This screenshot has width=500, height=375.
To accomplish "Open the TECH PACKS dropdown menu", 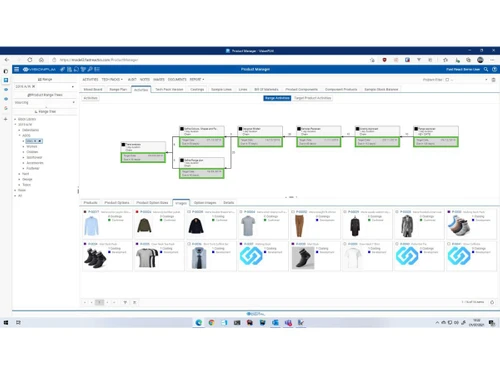I will [x=112, y=79].
